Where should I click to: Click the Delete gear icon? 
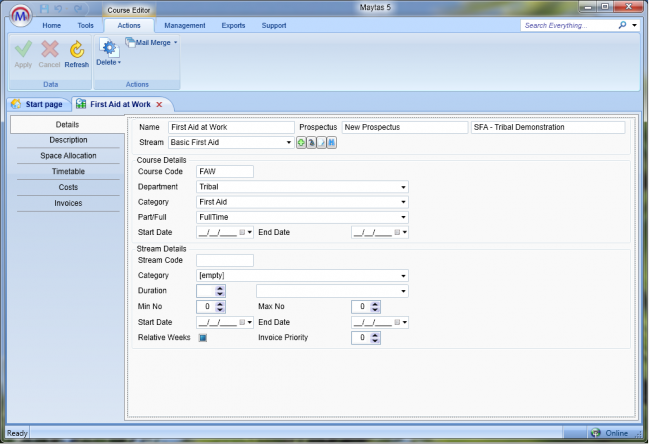click(x=108, y=49)
